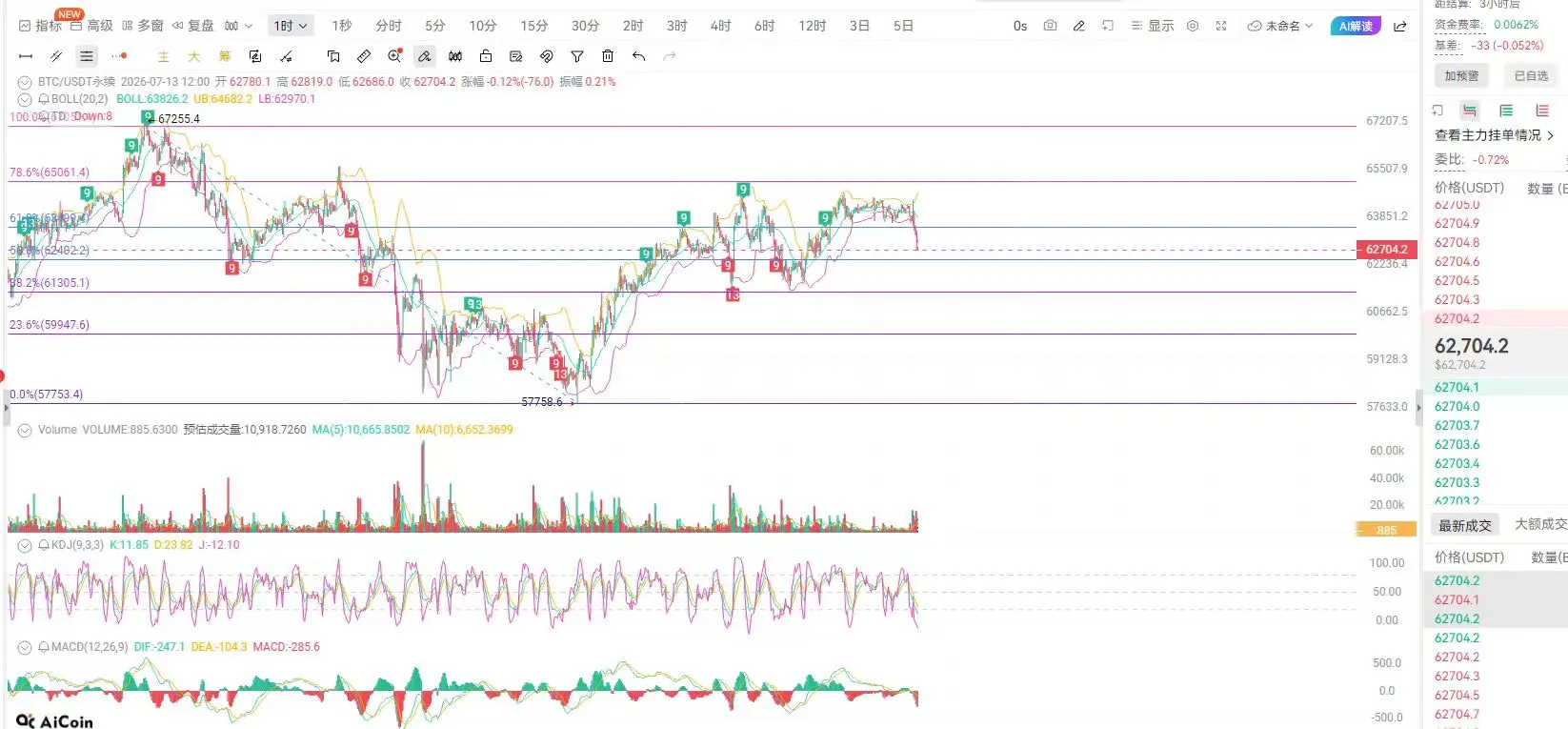Toggle the 主 main force indicator
The width and height of the screenshot is (1568, 729).
164,56
